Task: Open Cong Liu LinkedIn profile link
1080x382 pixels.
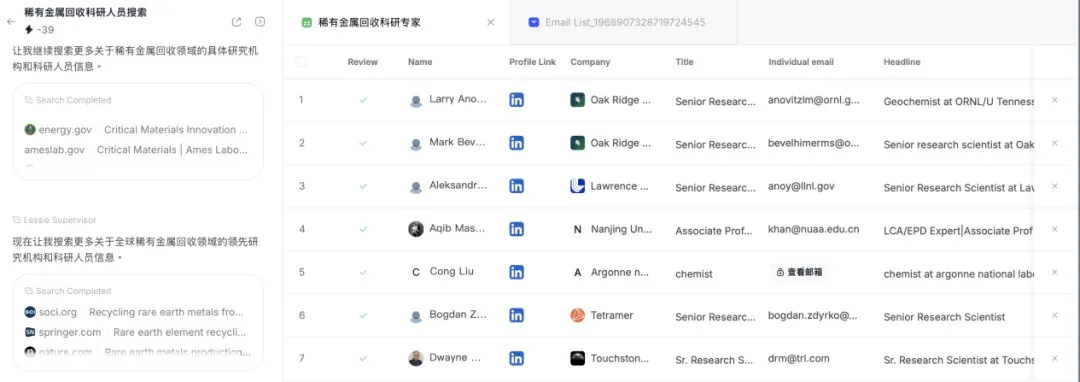Action: (x=517, y=272)
